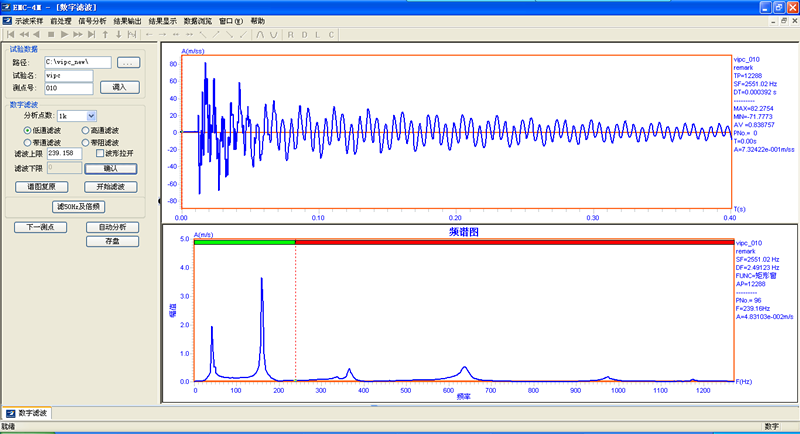Click the green band on spectrum bar
This screenshot has height=434, width=800.
244,242
